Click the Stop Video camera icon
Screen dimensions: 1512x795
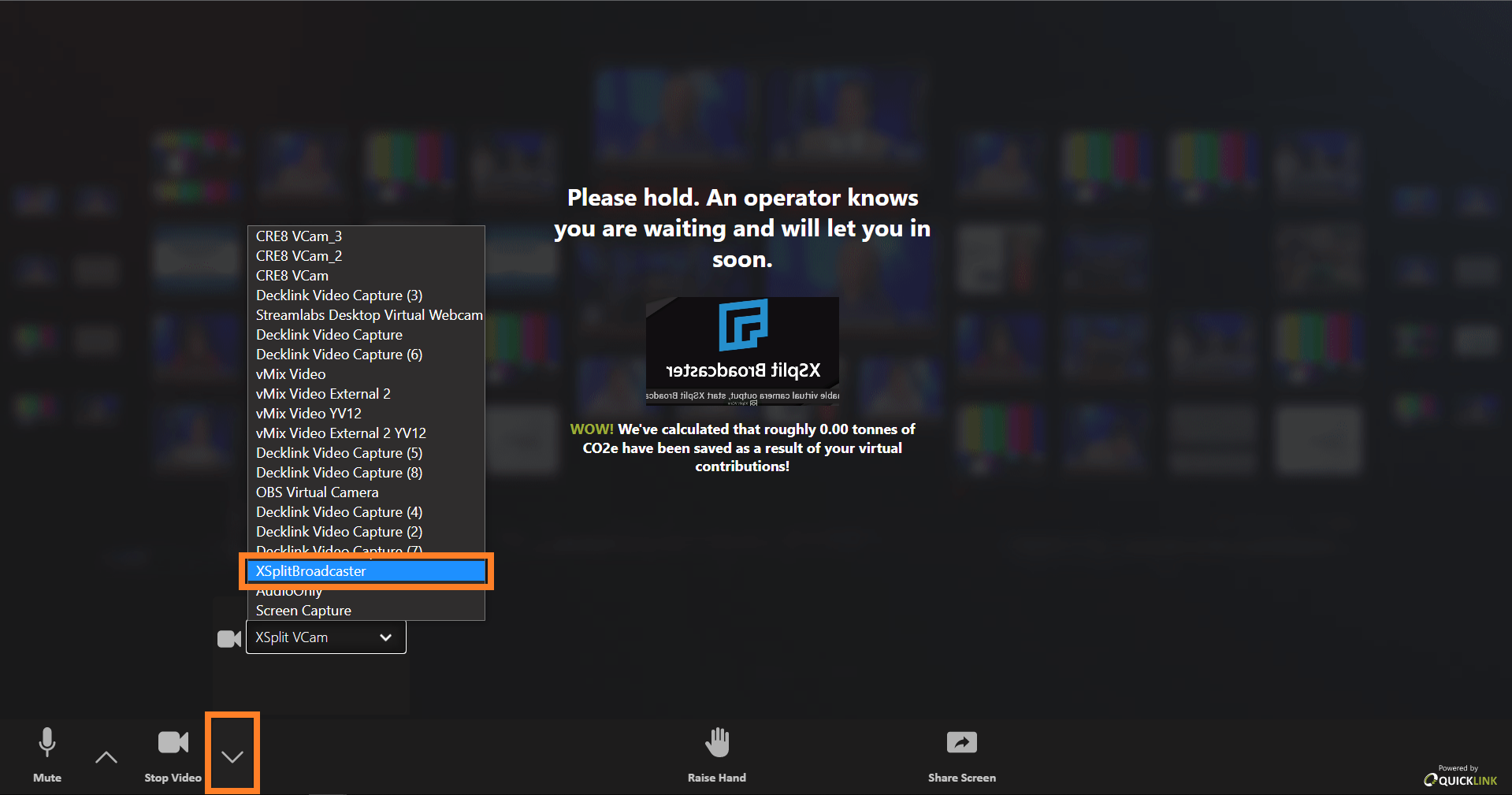point(173,742)
